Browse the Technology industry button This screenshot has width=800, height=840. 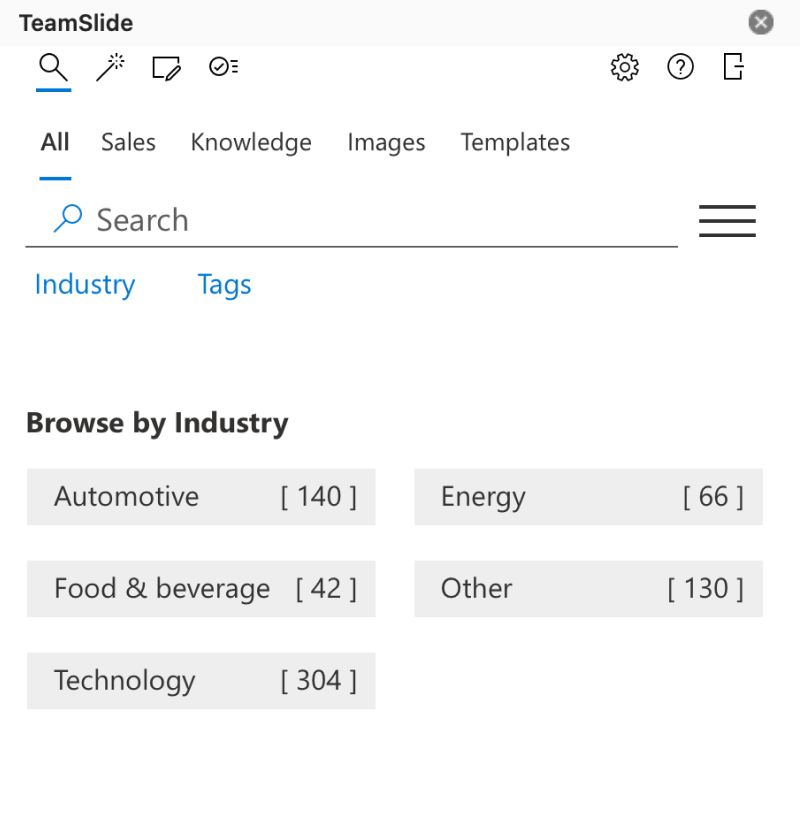201,681
